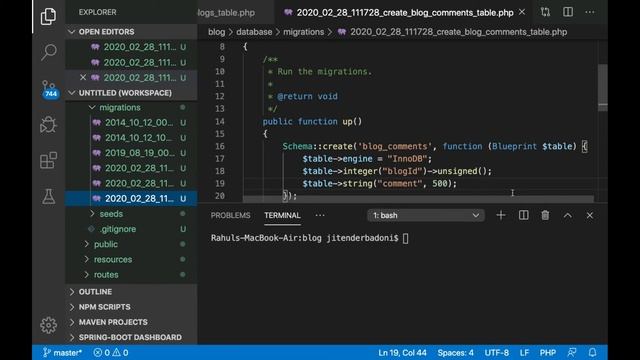Click Ln 19, Col 44 in status bar

pyautogui.click(x=402, y=353)
